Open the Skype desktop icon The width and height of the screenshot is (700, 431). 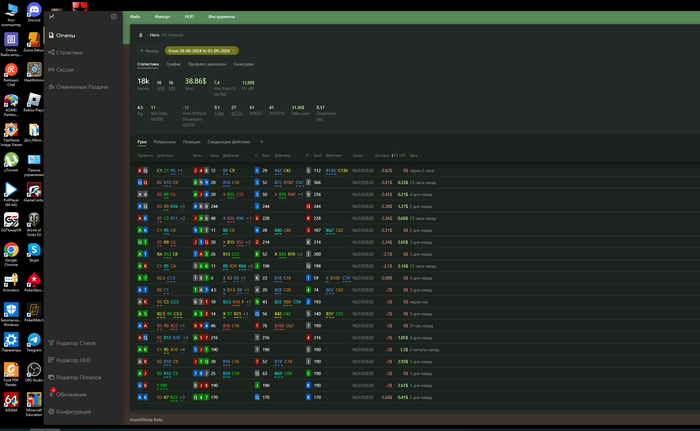click(x=34, y=252)
